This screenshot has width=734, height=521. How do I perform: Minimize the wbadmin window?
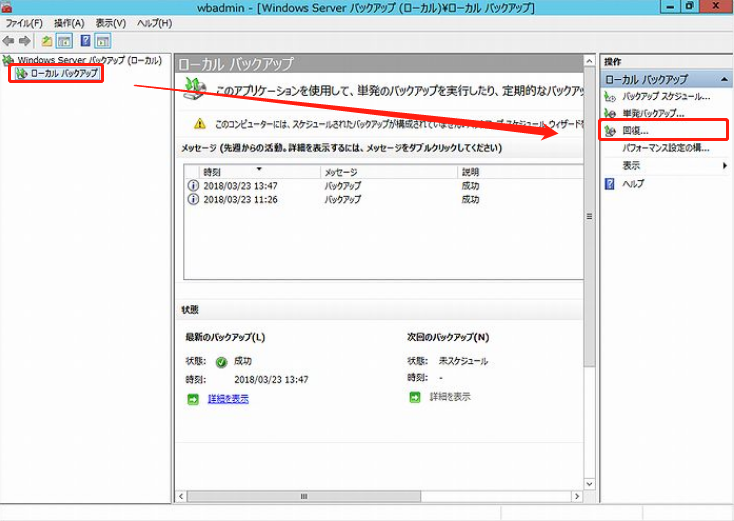pos(670,7)
